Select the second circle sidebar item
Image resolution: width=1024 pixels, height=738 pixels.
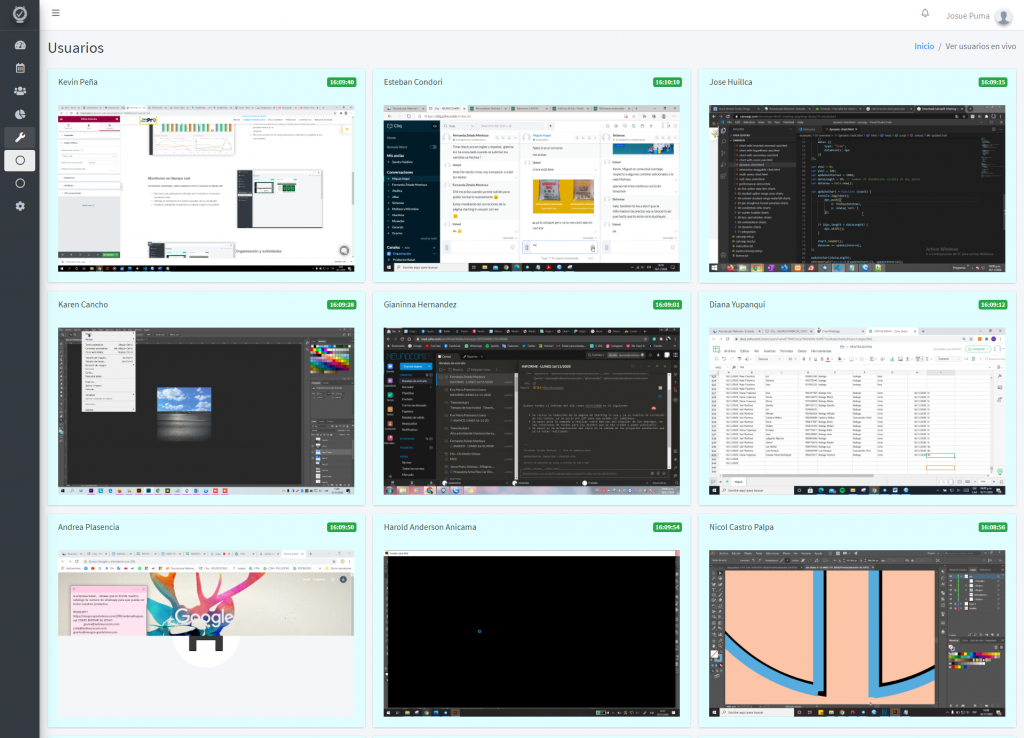[20, 184]
